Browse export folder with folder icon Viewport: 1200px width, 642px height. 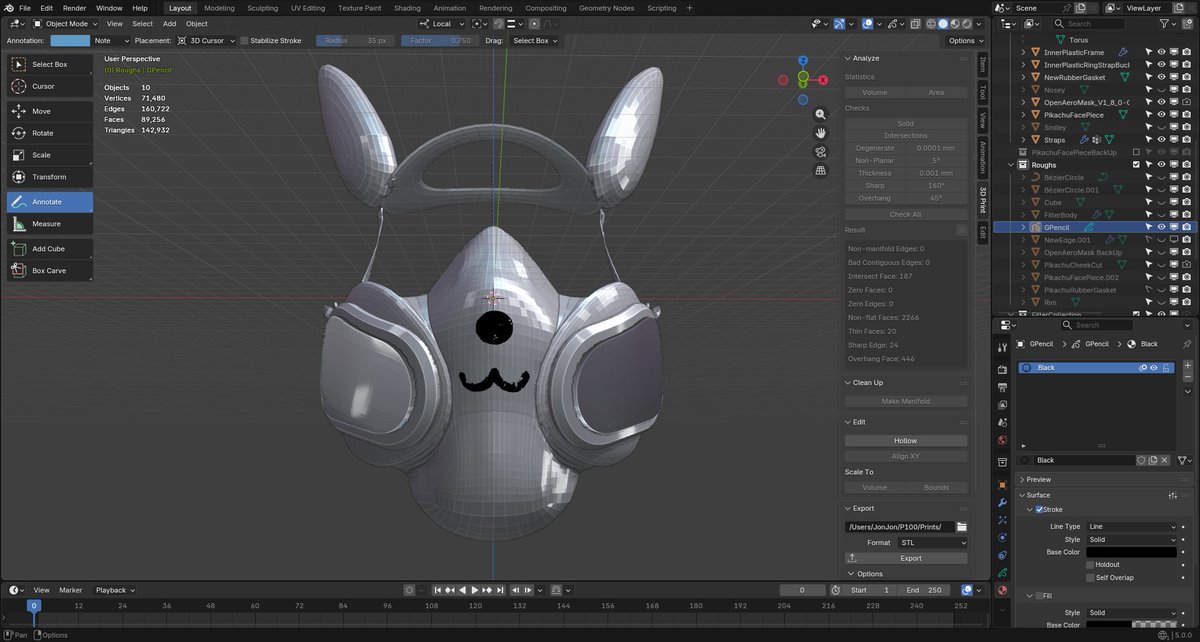[x=961, y=527]
